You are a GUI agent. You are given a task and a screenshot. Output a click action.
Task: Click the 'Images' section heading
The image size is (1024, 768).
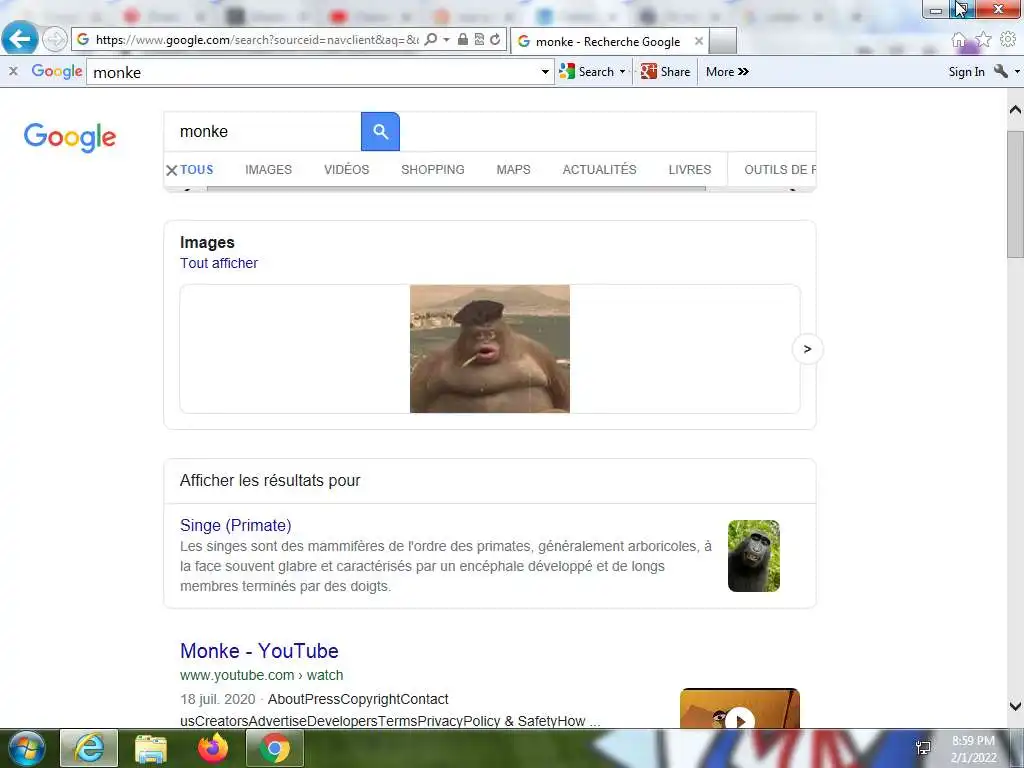tap(207, 242)
